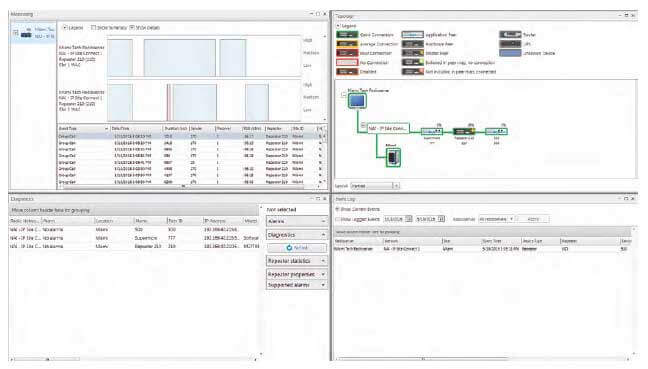The width and height of the screenshot is (648, 369).
Task: Click the Monitoring panel title tab
Action: click(x=22, y=14)
